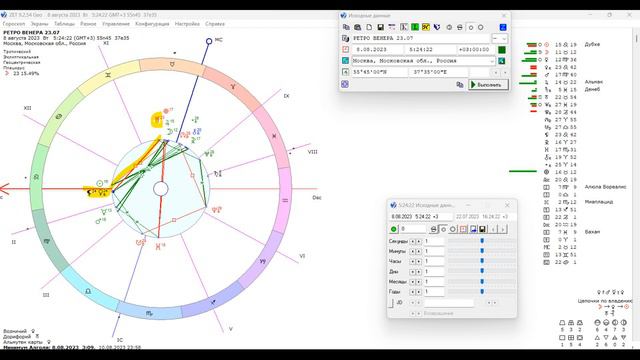
Task: Click the yellow ЭК toolbar icon
Action: [x=426, y=27]
